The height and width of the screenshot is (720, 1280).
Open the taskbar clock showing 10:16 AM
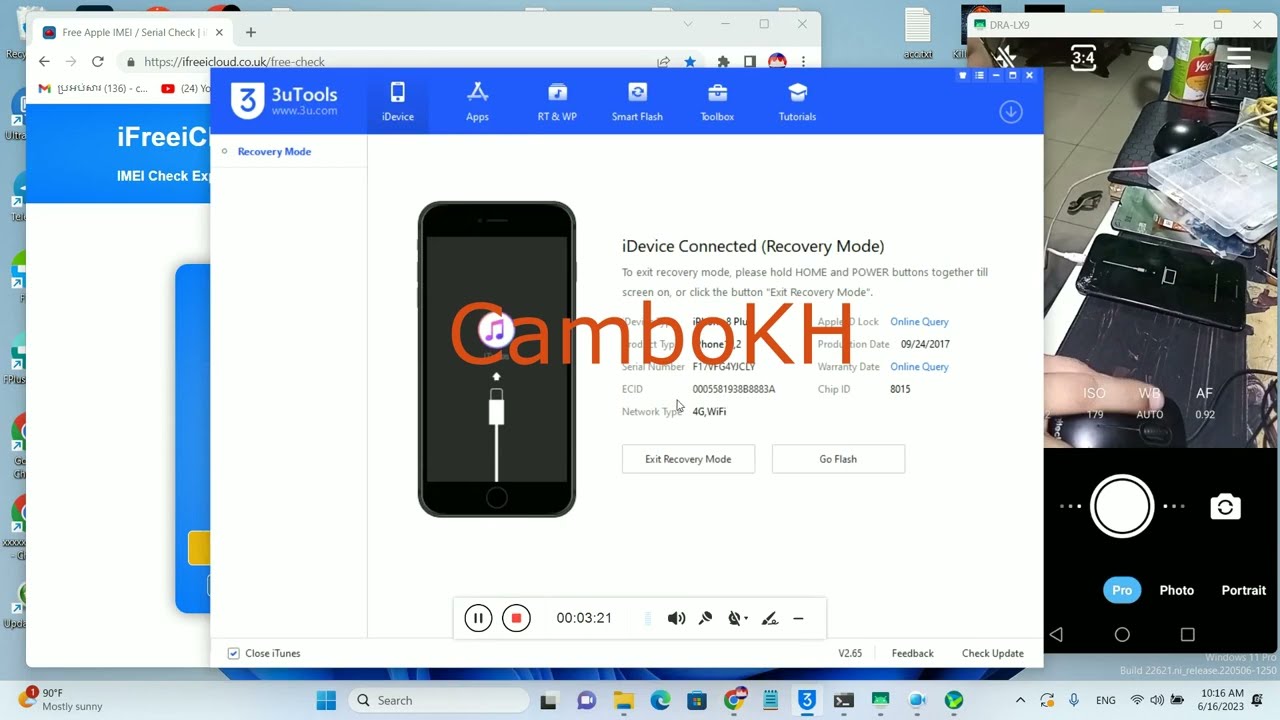(1223, 700)
